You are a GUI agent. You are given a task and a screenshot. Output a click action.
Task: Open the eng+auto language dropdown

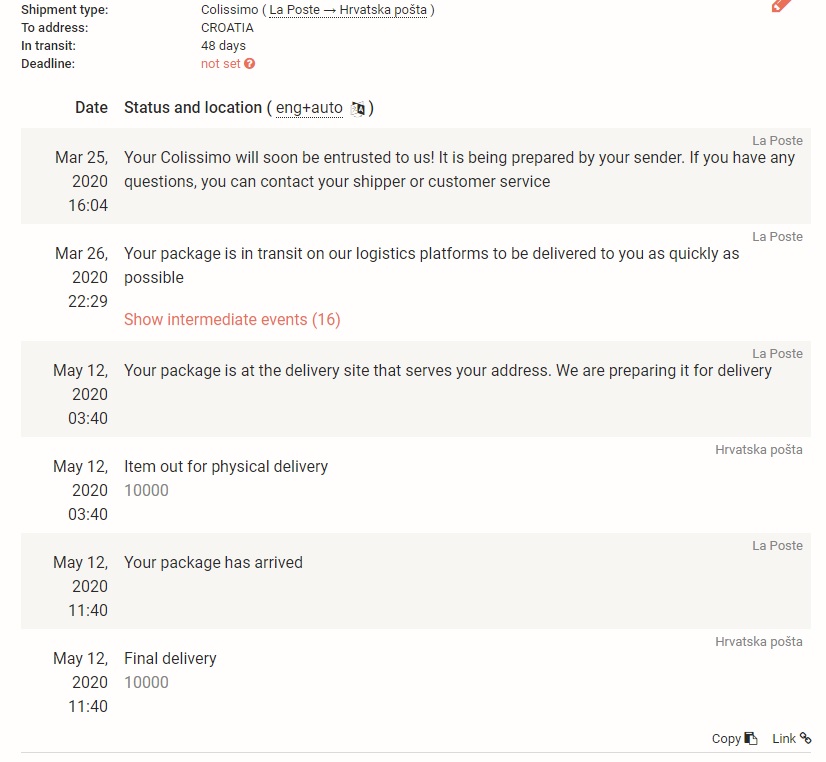coord(309,108)
